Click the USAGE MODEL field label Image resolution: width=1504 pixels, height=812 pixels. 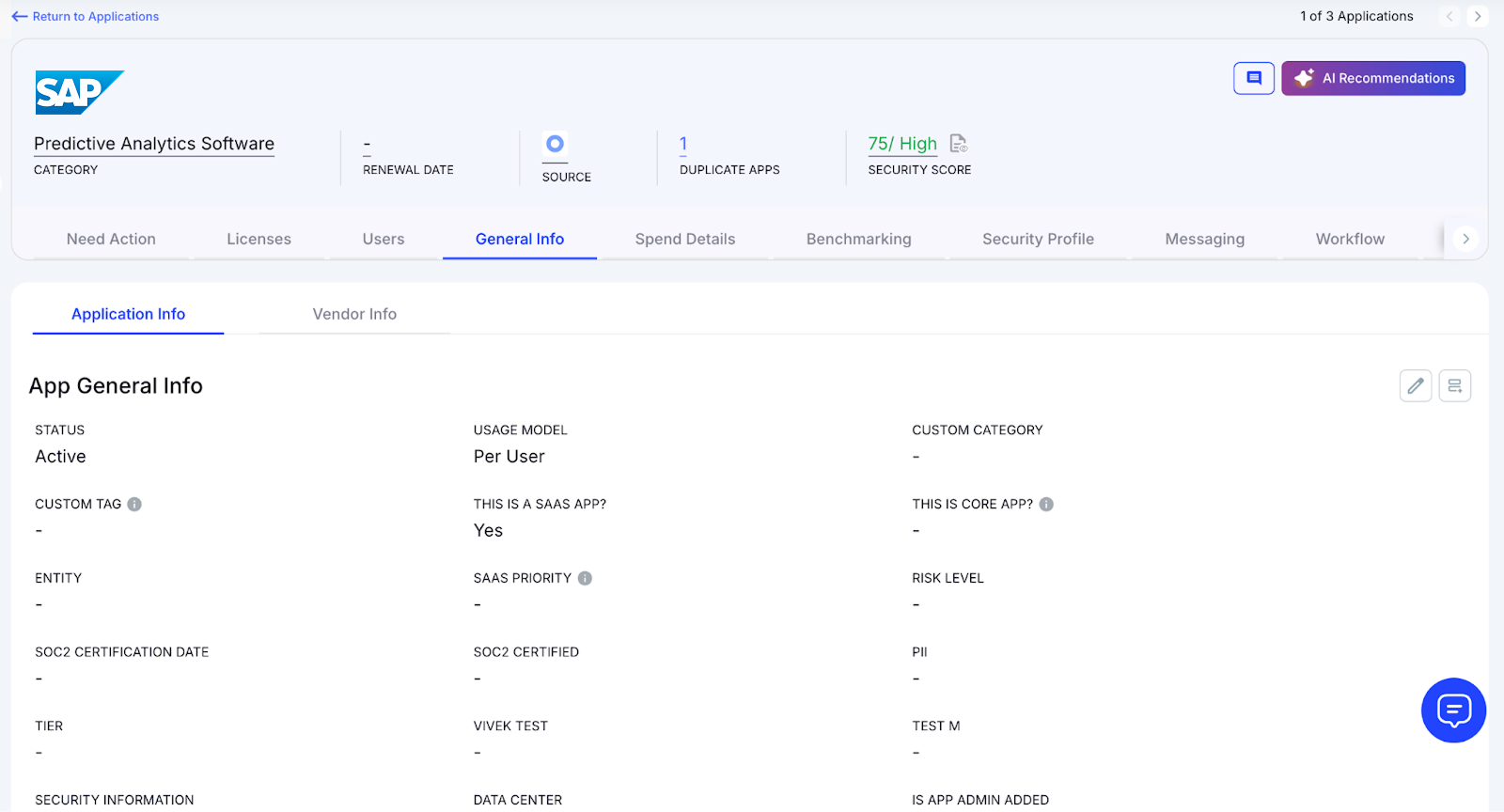(x=521, y=430)
